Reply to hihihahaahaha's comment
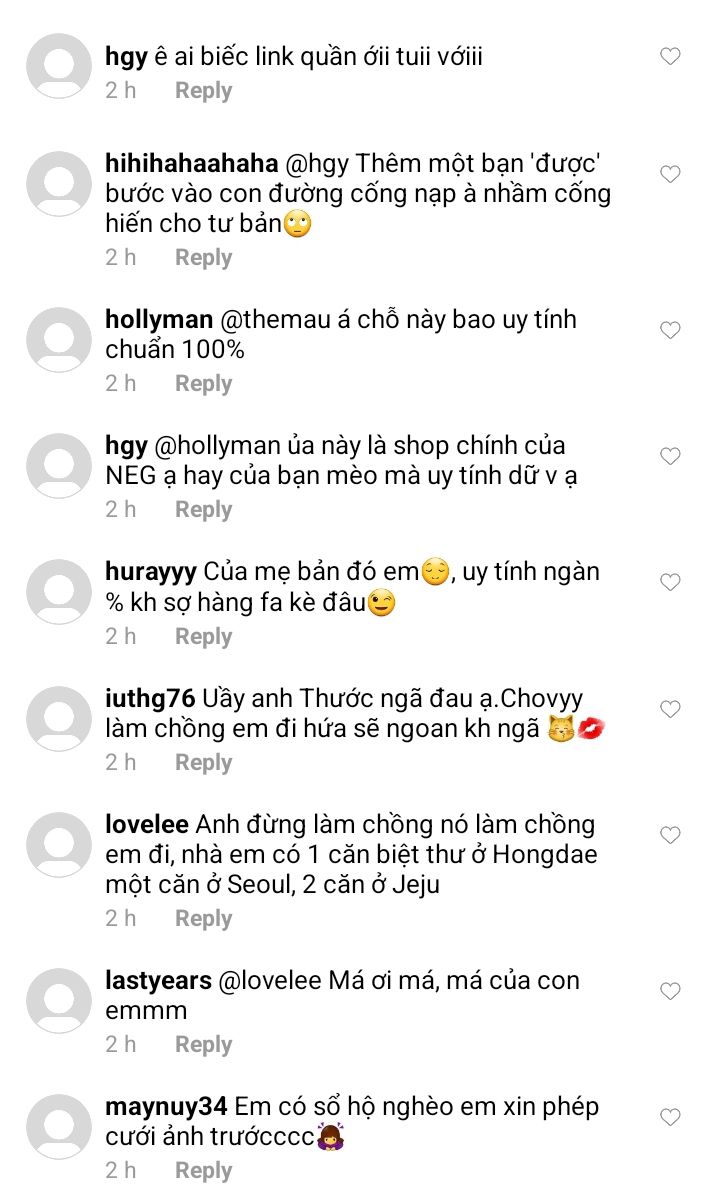The width and height of the screenshot is (720, 1187). [x=203, y=257]
